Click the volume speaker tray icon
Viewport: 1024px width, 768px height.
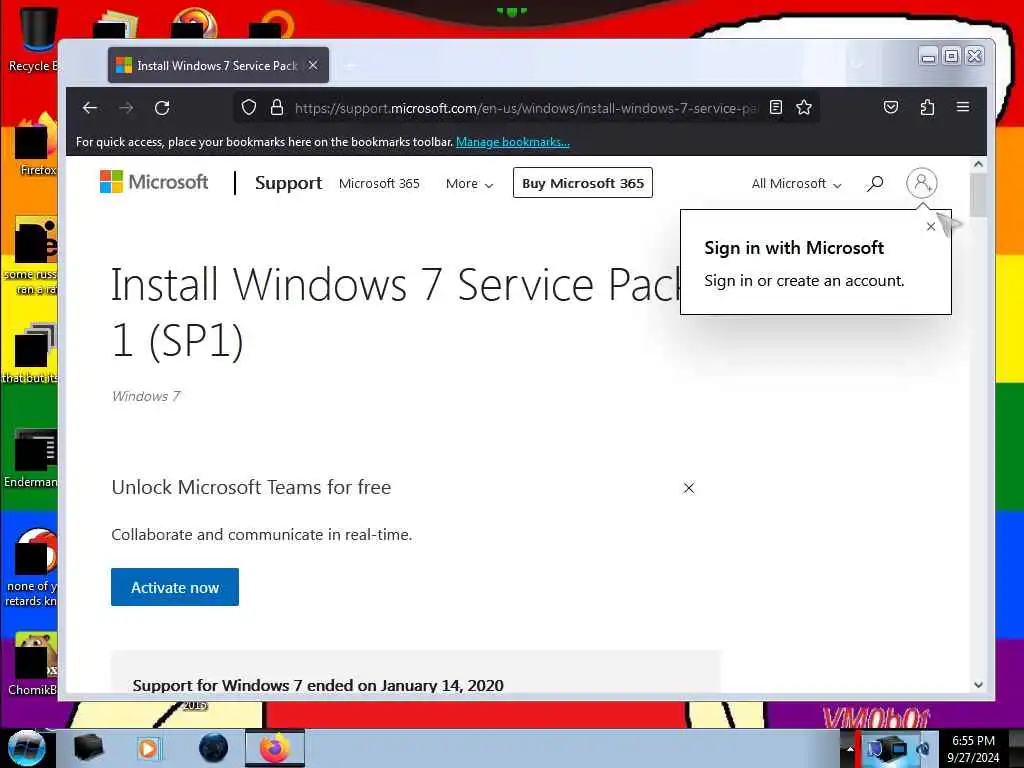pos(923,749)
